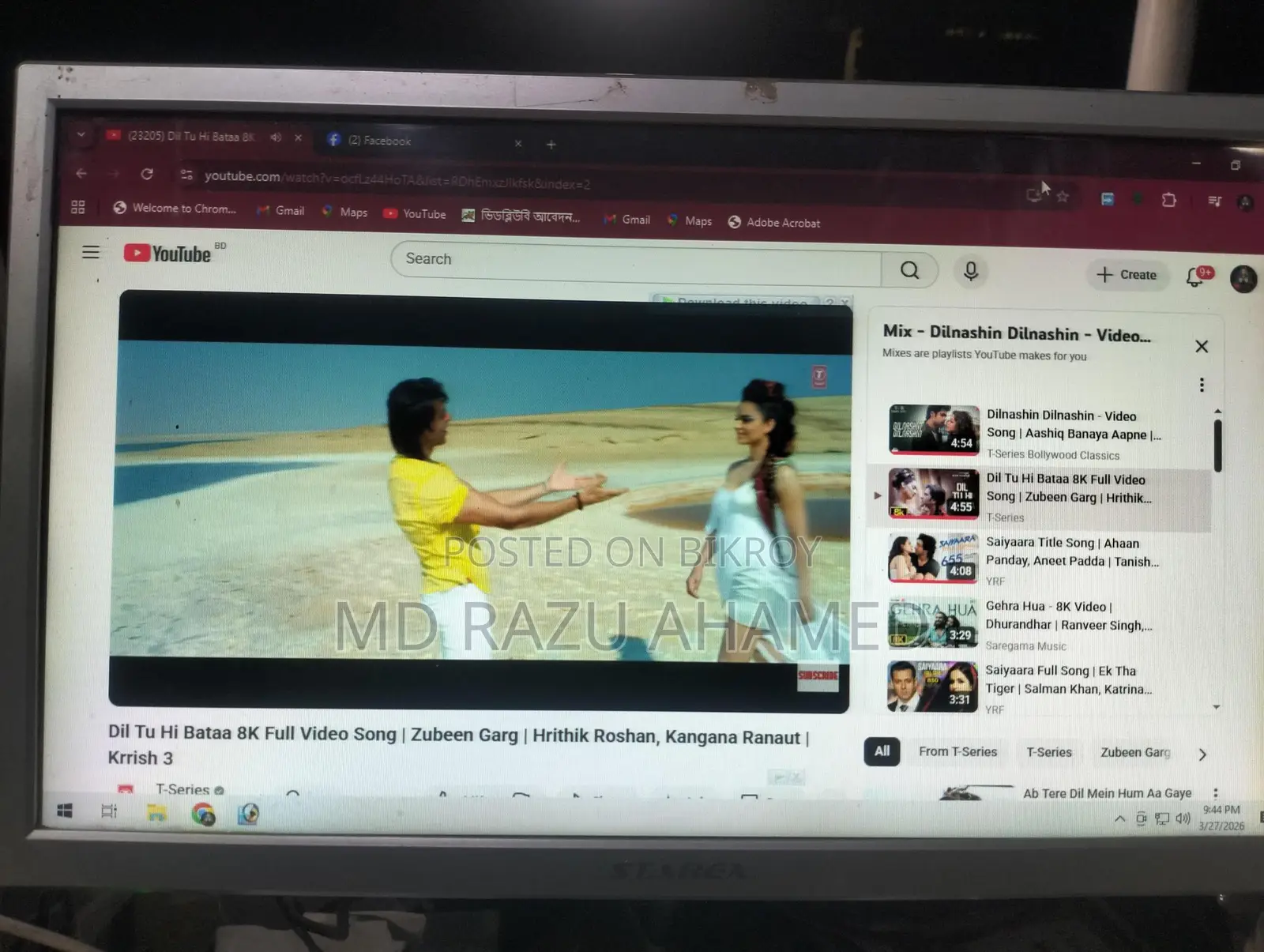Reload the current page

[x=147, y=174]
